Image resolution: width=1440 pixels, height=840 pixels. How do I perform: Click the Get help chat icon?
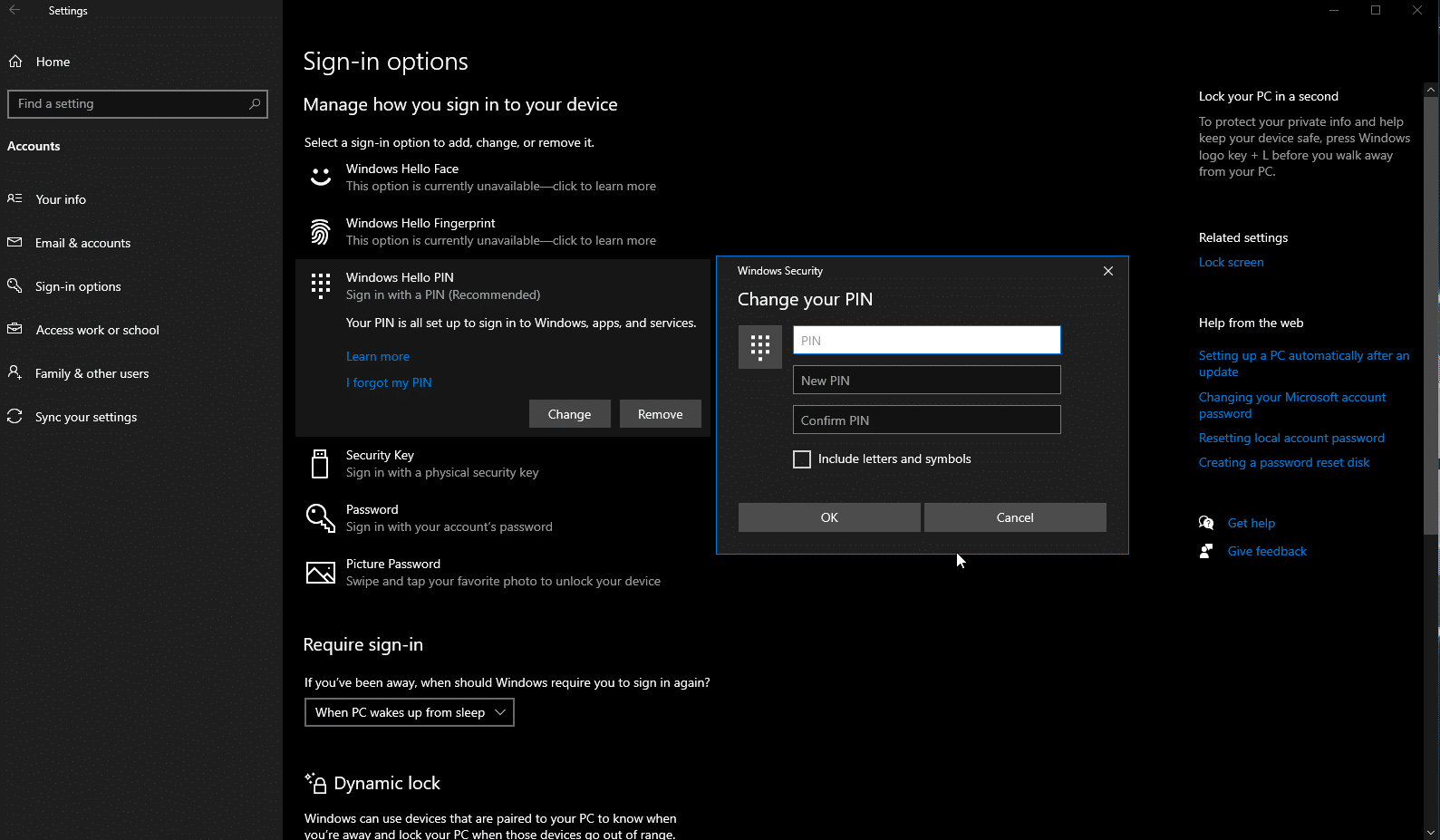1206,523
